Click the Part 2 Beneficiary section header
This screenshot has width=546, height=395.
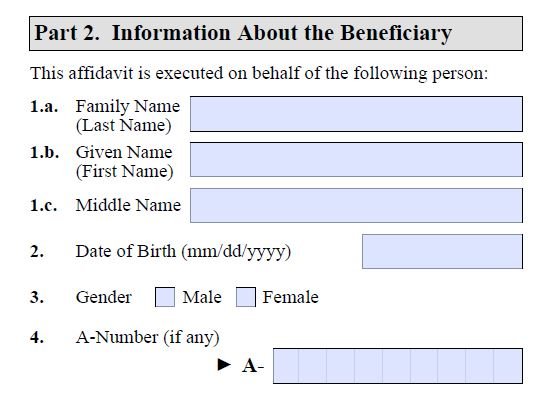pos(276,33)
